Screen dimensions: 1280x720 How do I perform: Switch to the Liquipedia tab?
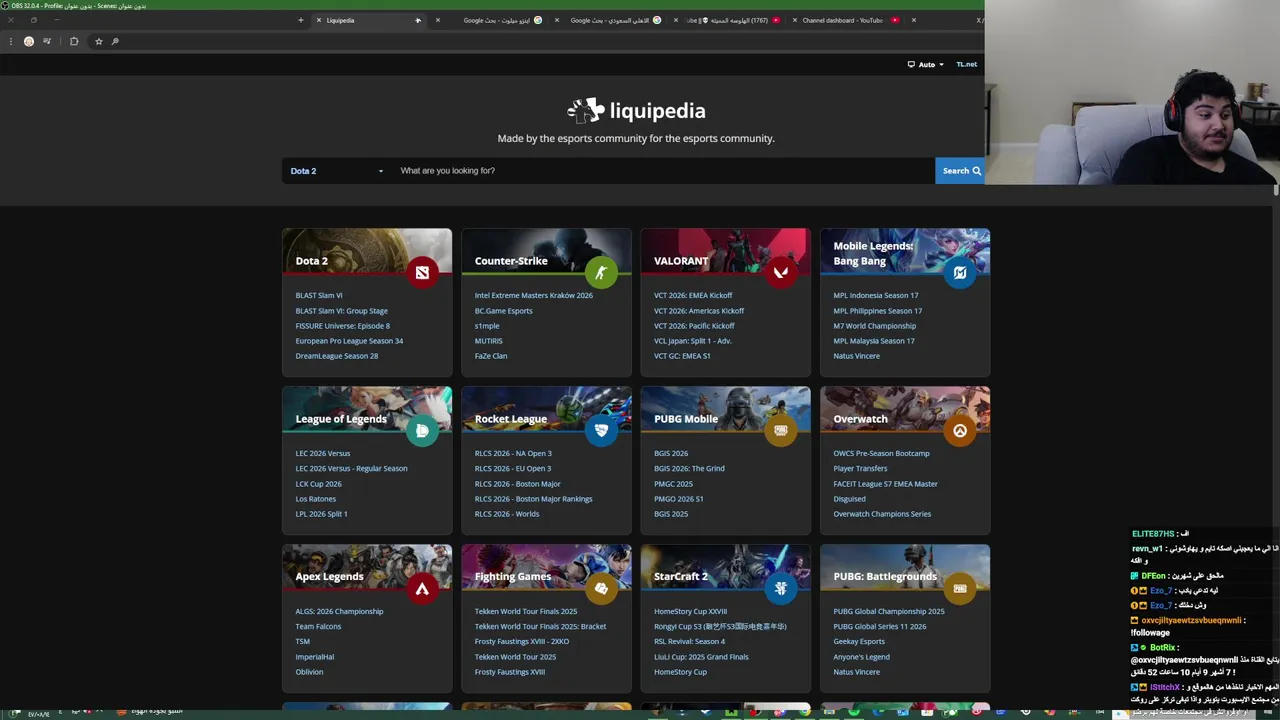point(370,20)
